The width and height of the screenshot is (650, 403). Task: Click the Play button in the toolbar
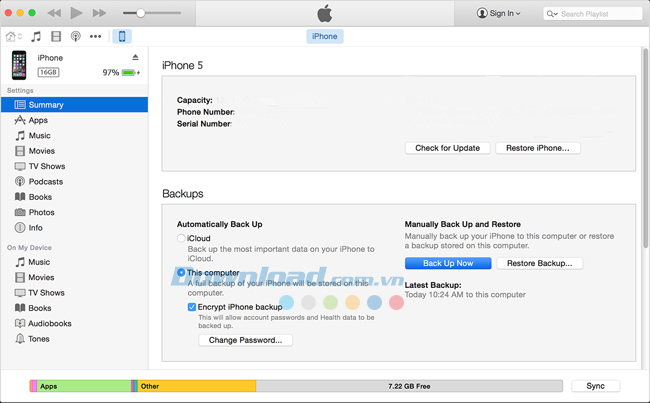tap(75, 13)
